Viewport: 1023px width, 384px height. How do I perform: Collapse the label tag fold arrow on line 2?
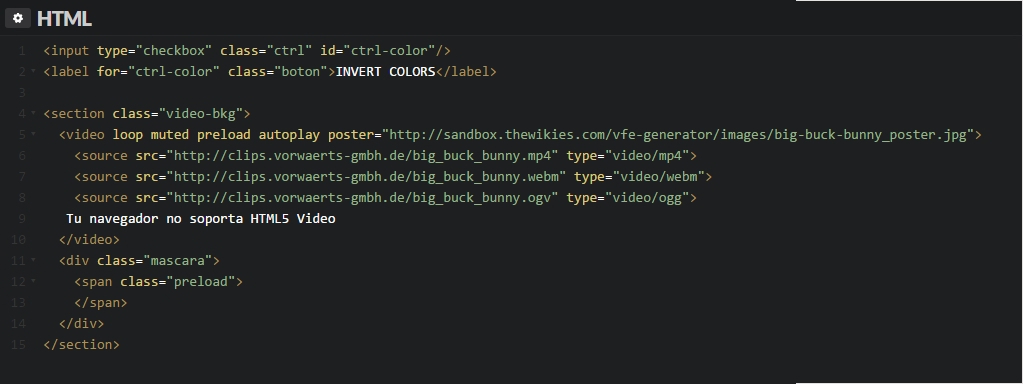[33, 72]
